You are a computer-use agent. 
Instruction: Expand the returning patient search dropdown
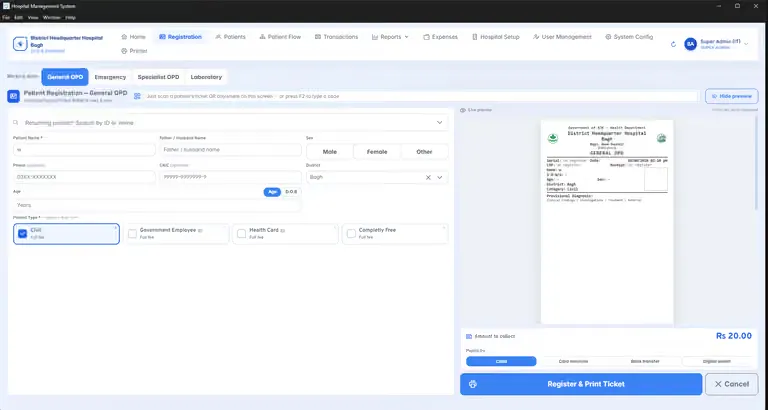[x=439, y=122]
